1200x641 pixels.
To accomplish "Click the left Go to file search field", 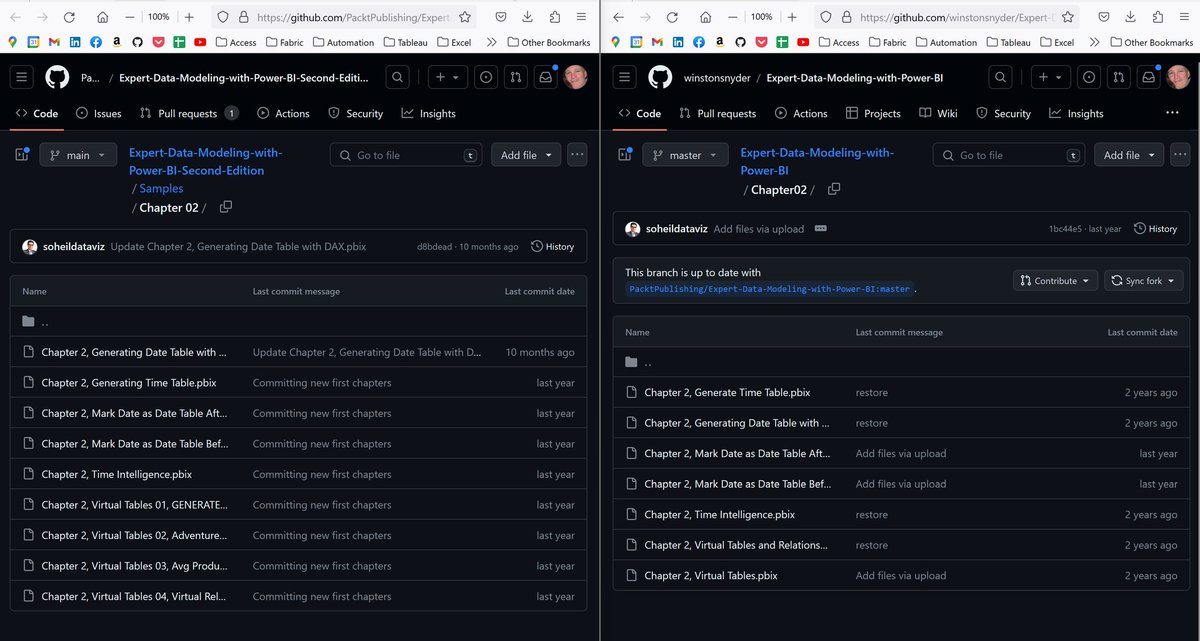I will tap(407, 155).
